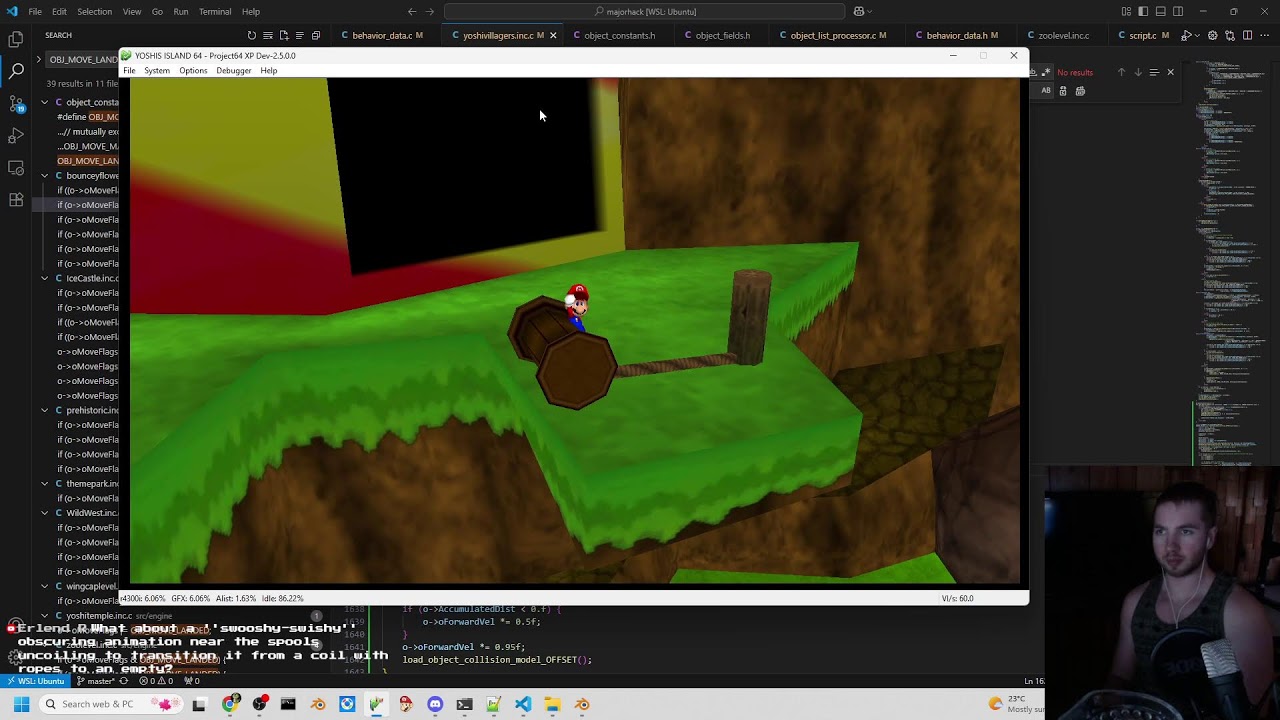Replace the current match
The height and width of the screenshot is (720, 1280).
pos(1063,91)
